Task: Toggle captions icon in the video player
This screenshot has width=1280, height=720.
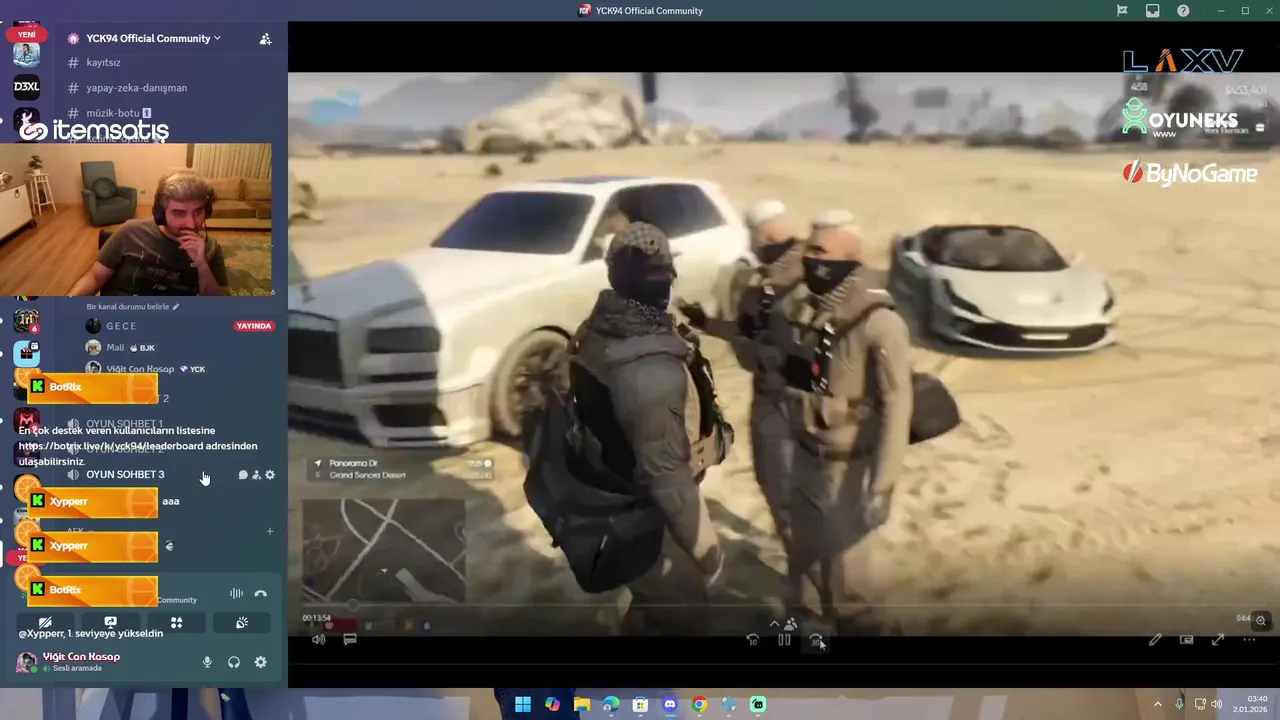Action: click(350, 639)
